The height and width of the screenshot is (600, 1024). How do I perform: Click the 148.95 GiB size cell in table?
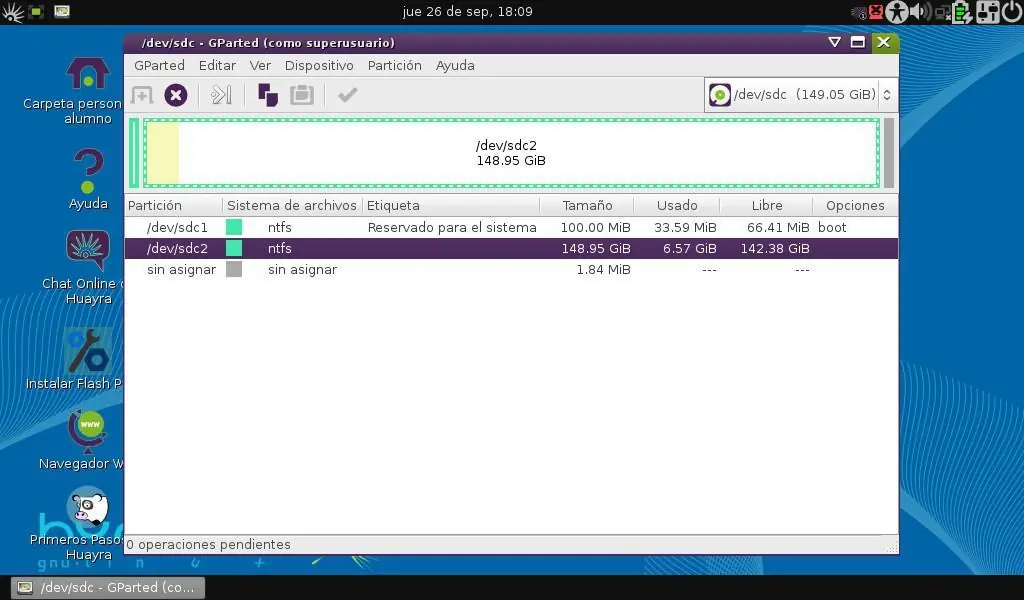coord(596,248)
